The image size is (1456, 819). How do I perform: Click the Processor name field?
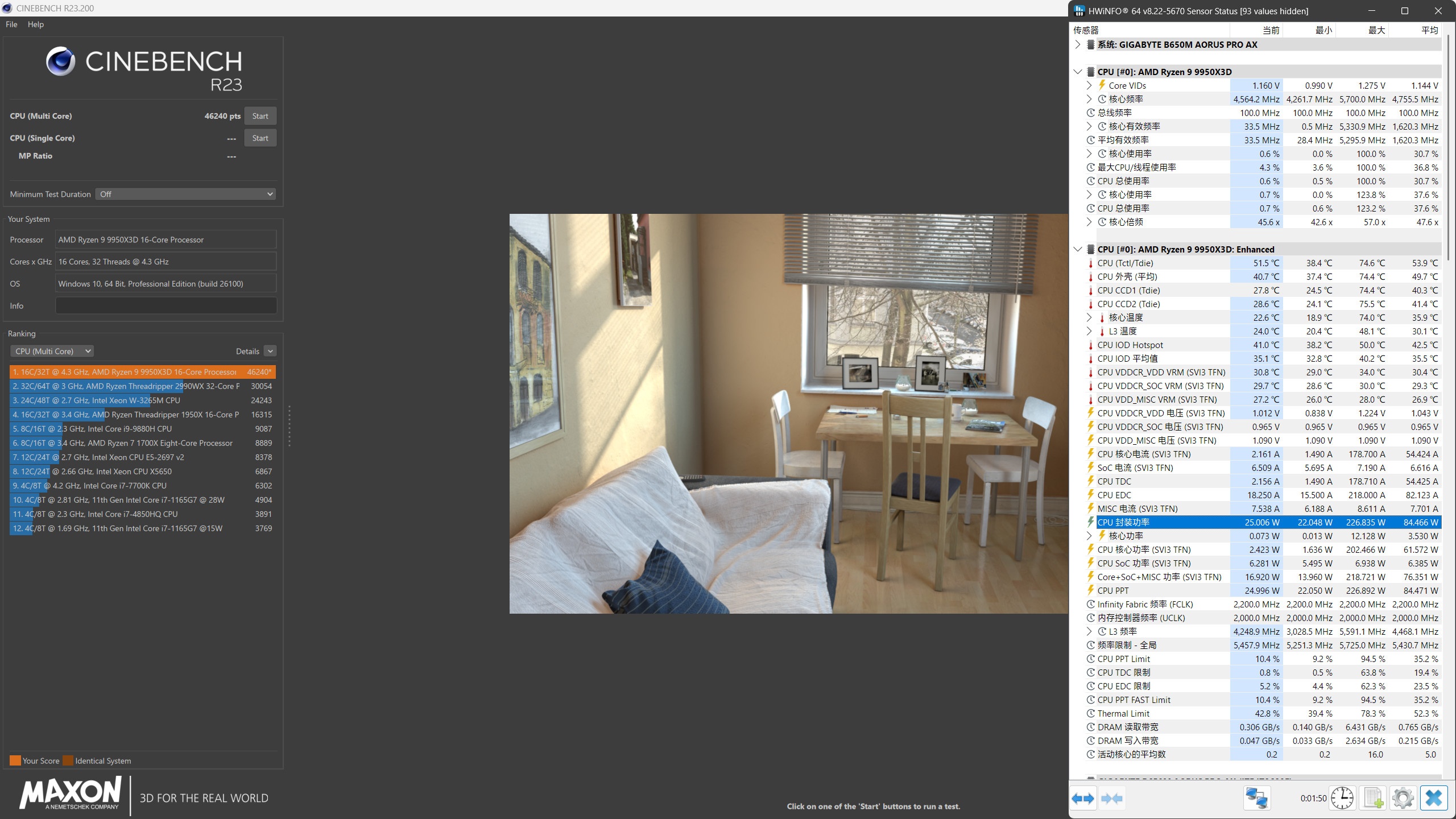[x=166, y=240]
